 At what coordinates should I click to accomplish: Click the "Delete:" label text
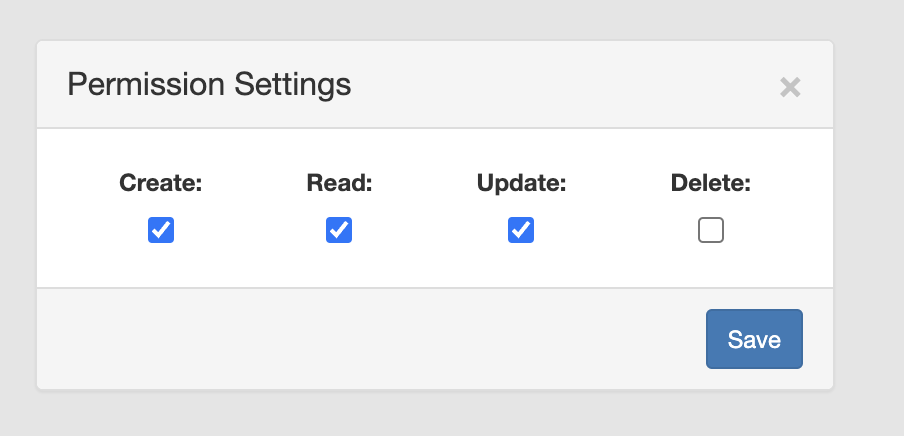(711, 183)
